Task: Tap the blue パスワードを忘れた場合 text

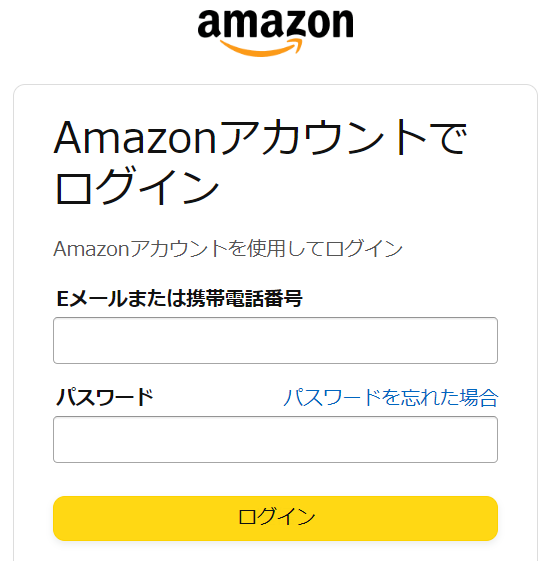Action: click(x=391, y=397)
